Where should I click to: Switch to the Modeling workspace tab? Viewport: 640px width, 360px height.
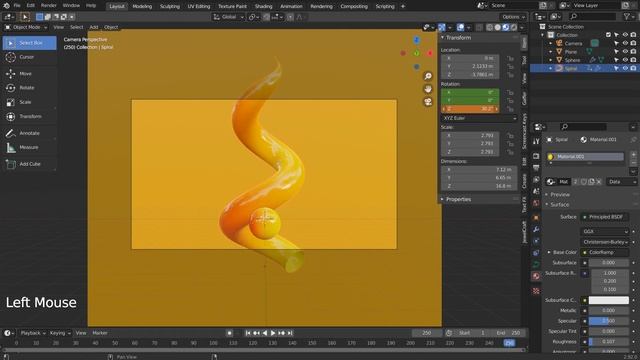tap(142, 6)
